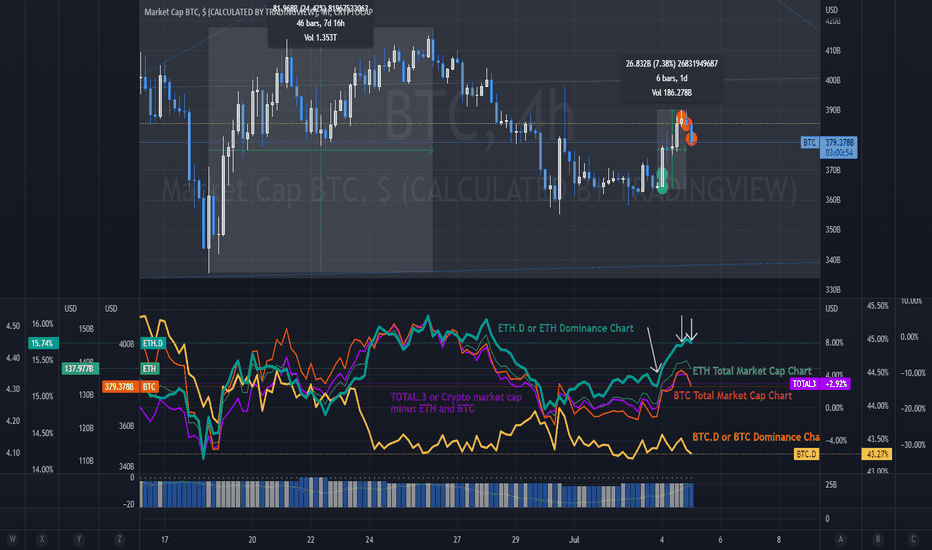Click the X scale badge

pyautogui.click(x=42, y=539)
